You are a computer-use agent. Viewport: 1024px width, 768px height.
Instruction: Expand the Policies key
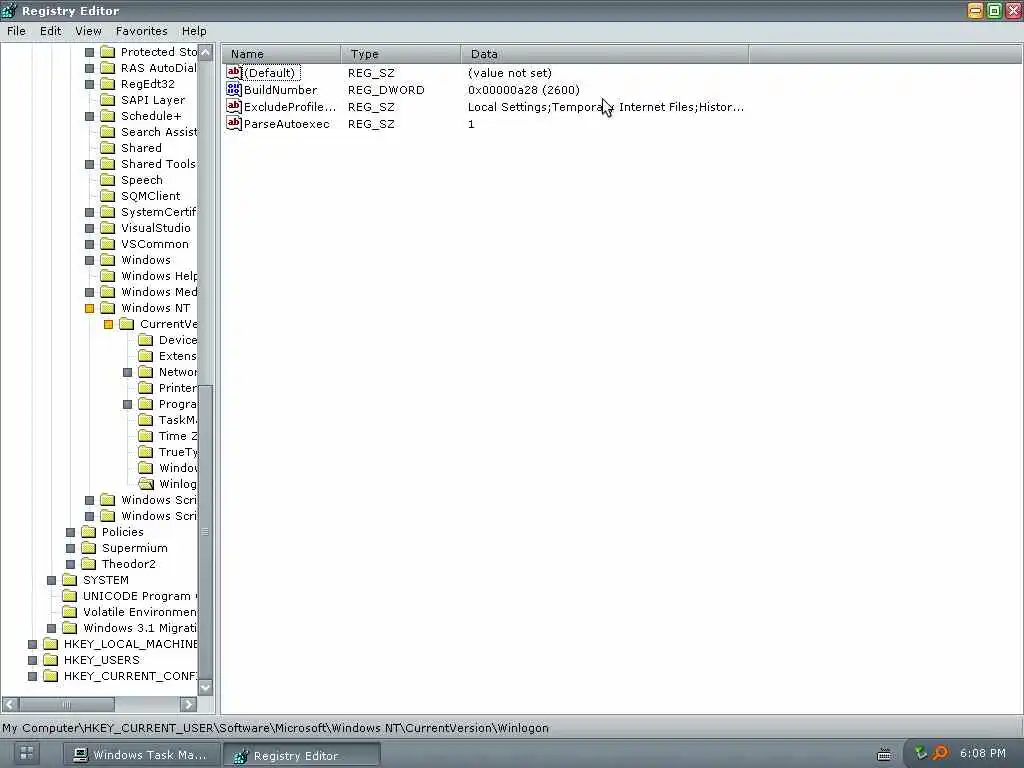tap(71, 532)
